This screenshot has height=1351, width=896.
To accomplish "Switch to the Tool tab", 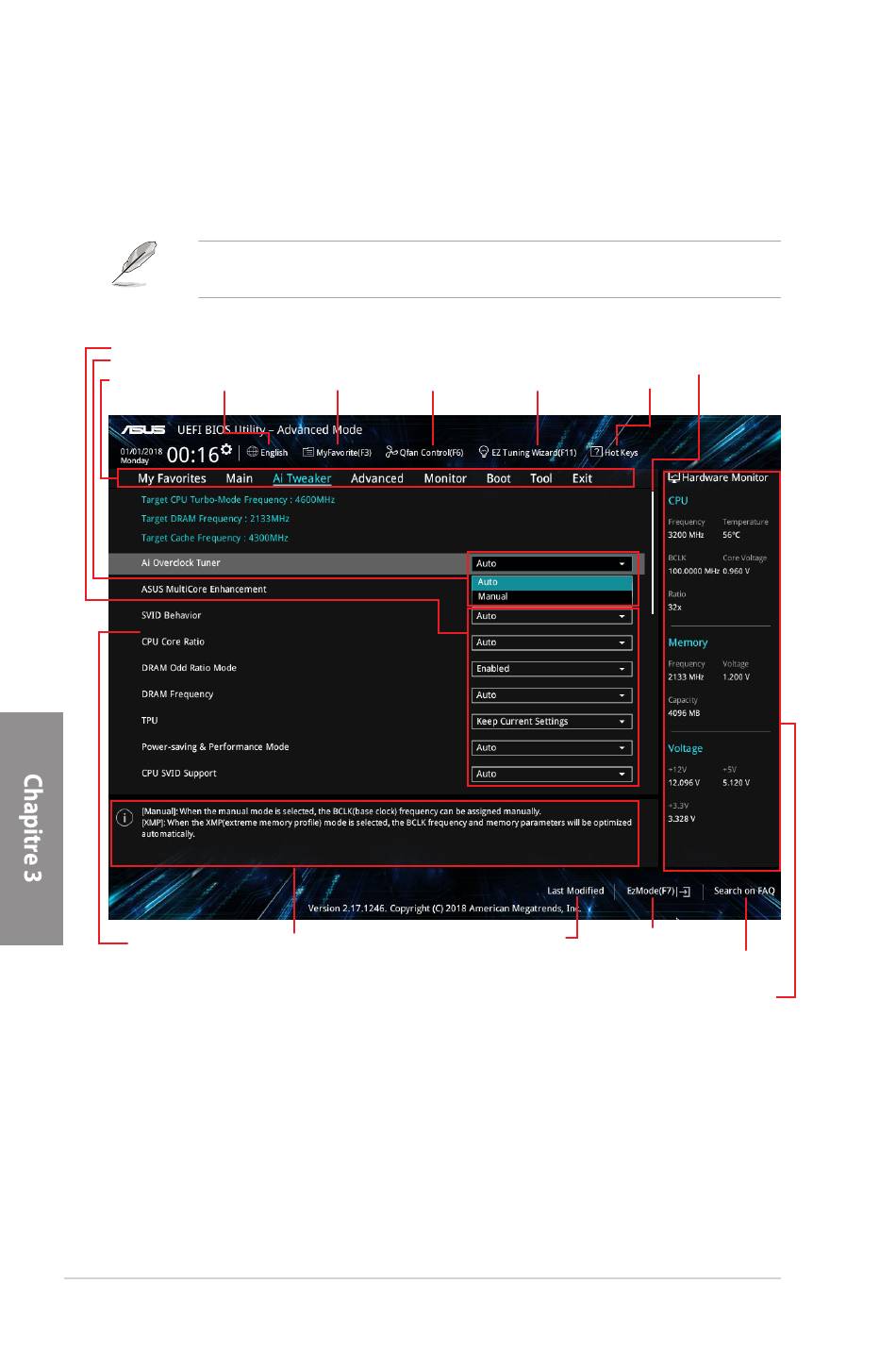I will click(541, 478).
